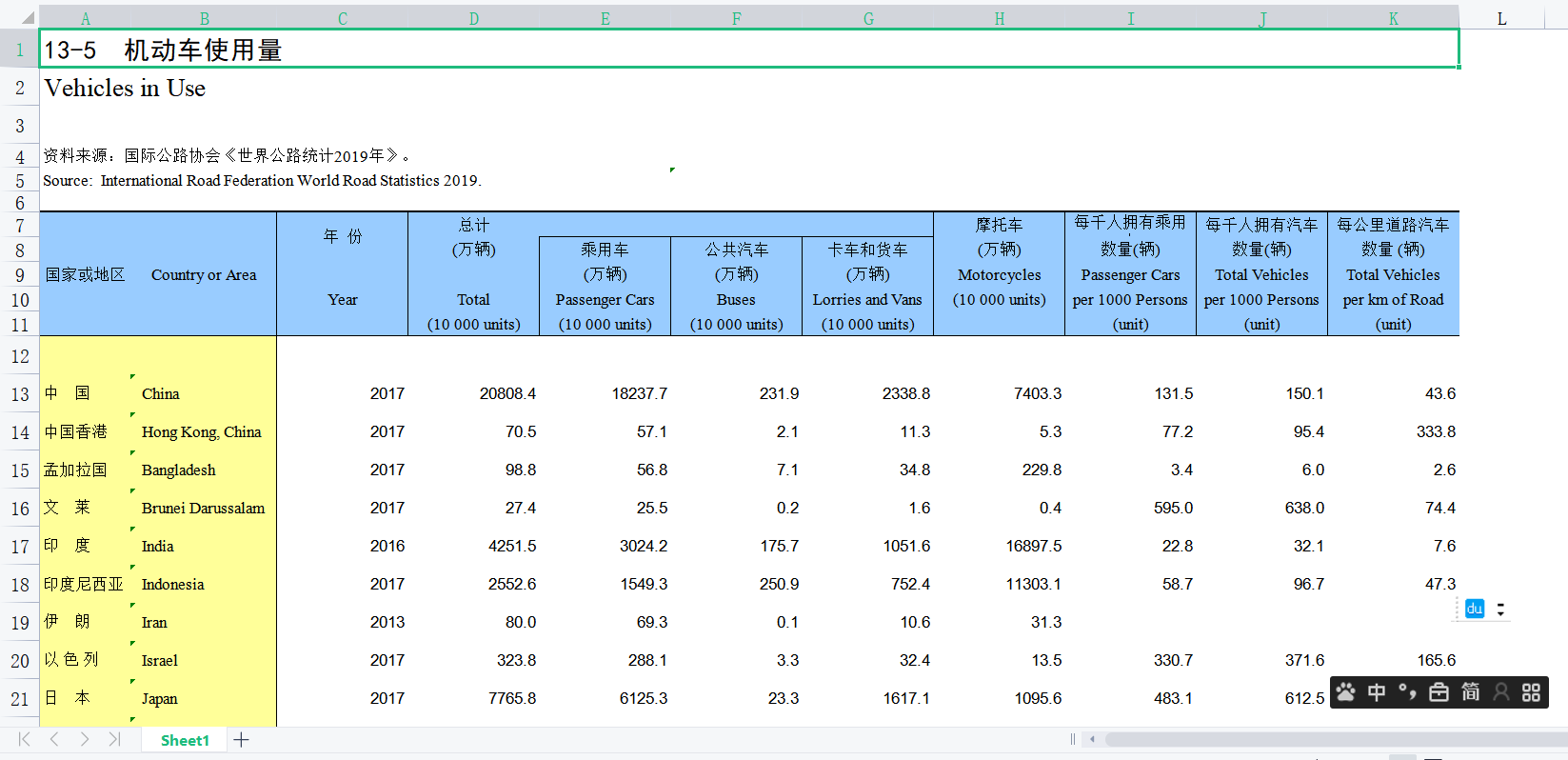This screenshot has height=760, width=1568.
Task: Select row 13 header
Action: point(20,394)
